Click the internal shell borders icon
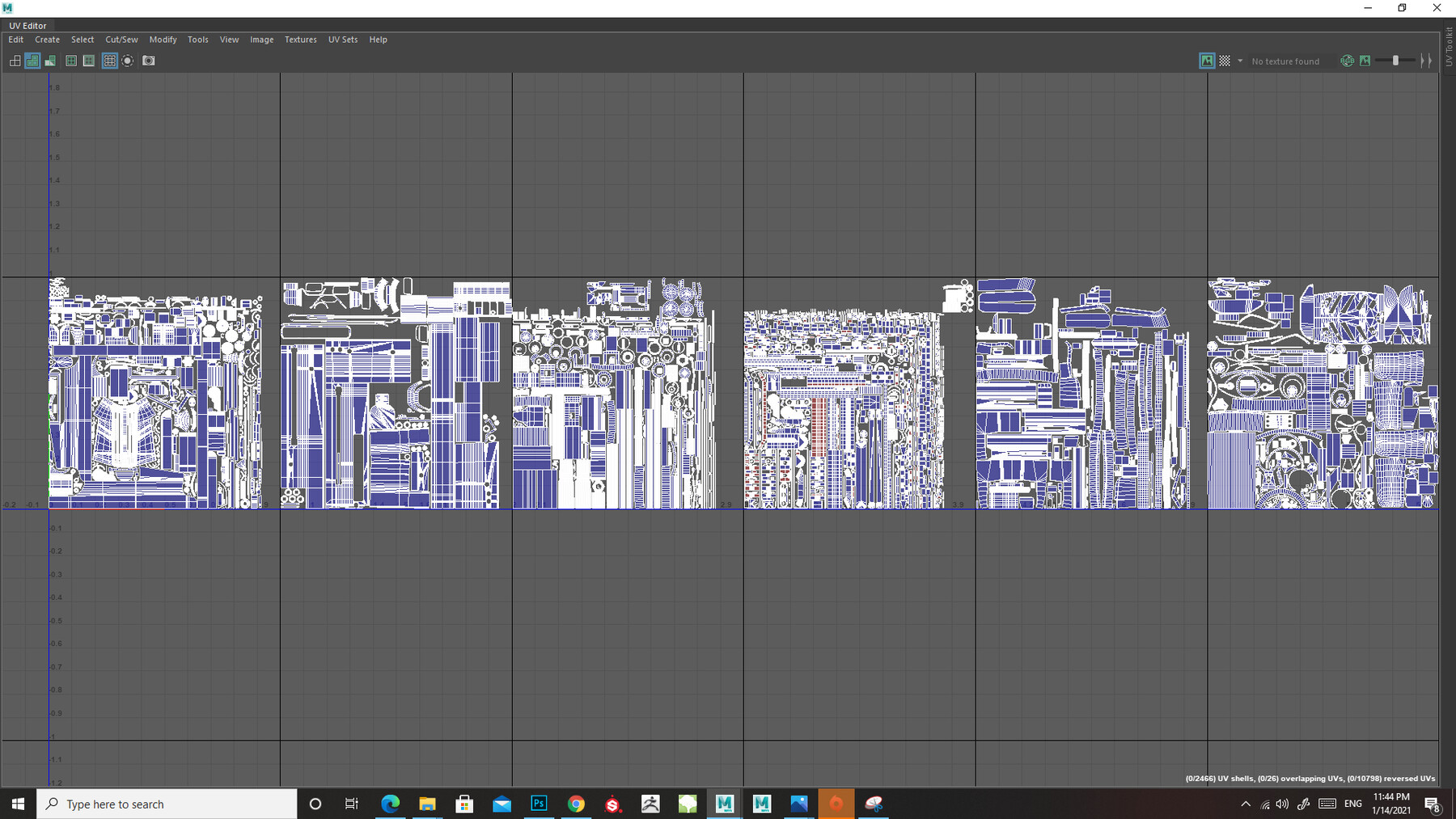The height and width of the screenshot is (819, 1456). point(89,61)
